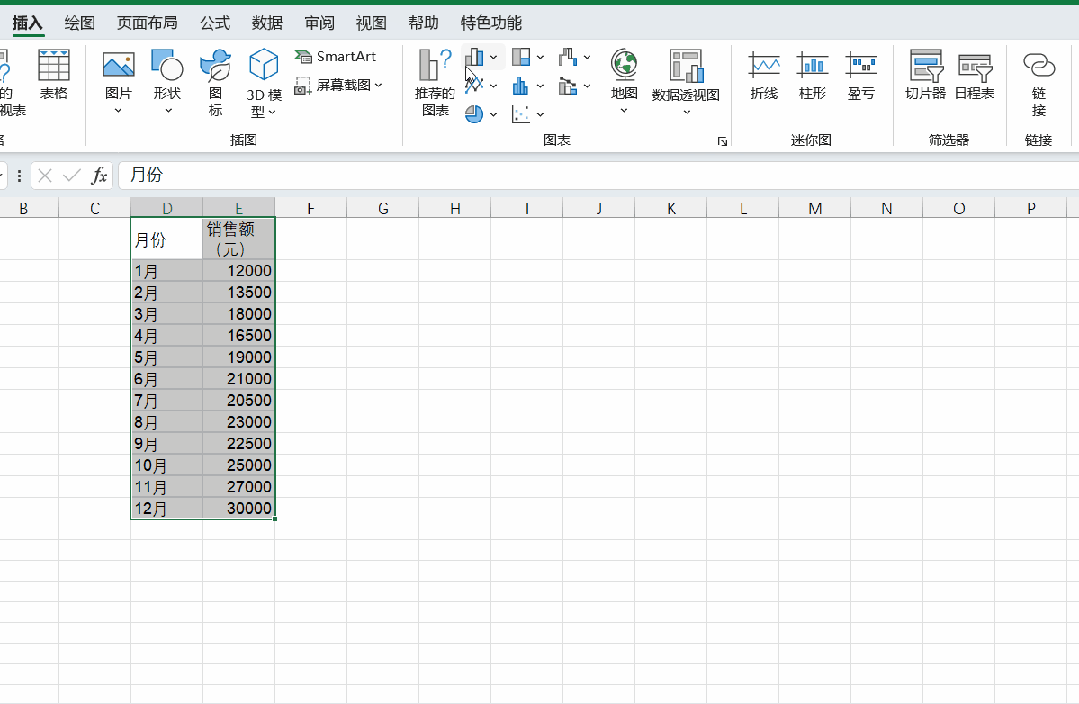The height and width of the screenshot is (704, 1079).
Task: Insert a 切片器 slicer
Action: click(x=926, y=76)
